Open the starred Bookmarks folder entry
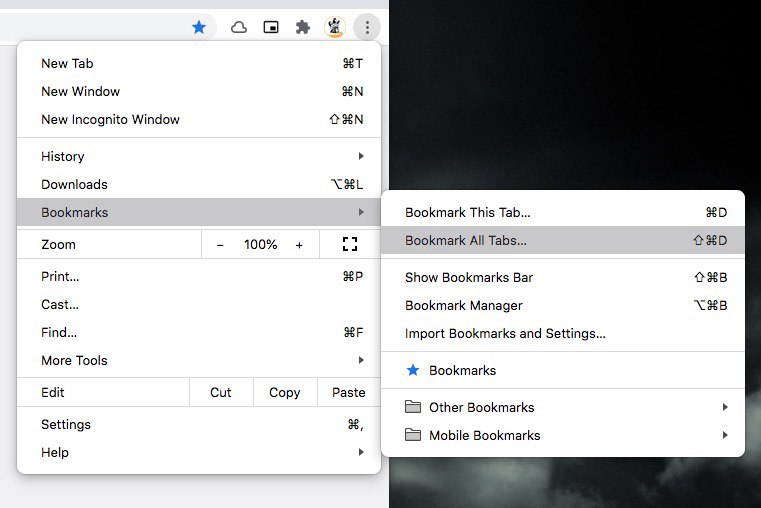The image size is (761, 508). click(x=563, y=371)
